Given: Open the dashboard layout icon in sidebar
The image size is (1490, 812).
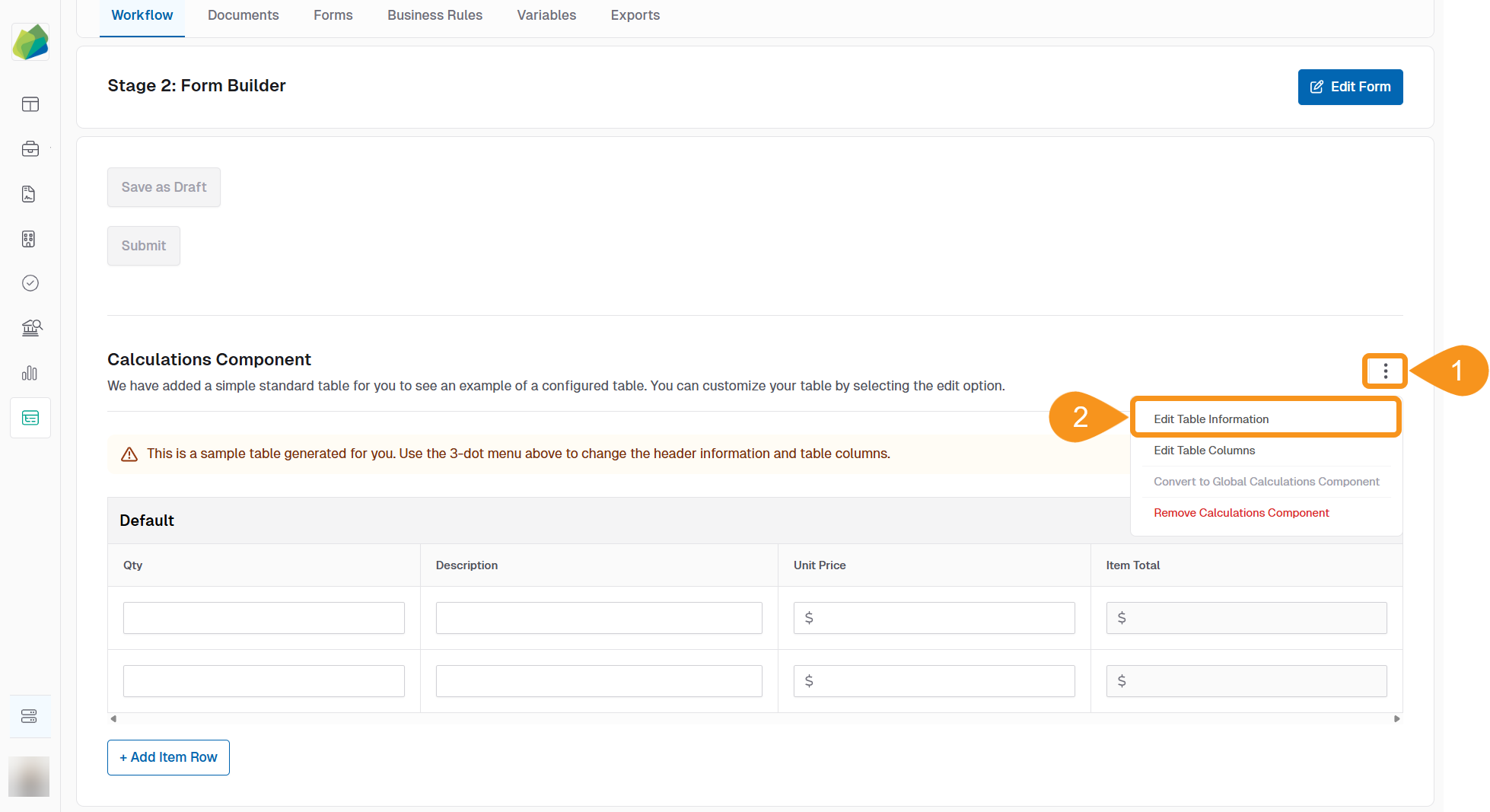Looking at the screenshot, I should pyautogui.click(x=30, y=104).
